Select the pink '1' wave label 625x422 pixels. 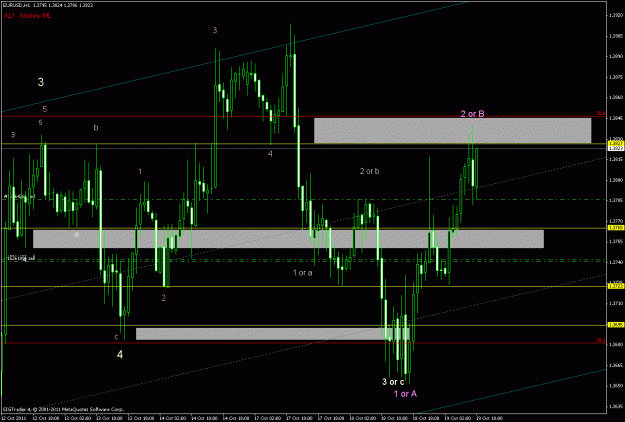click(140, 171)
